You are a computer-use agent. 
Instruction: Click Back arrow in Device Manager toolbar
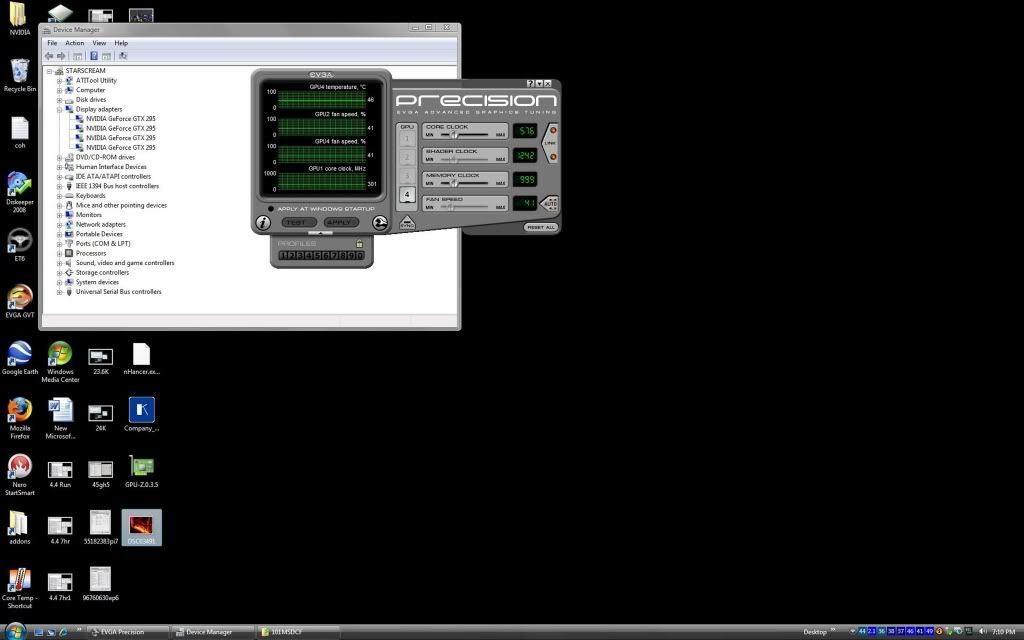(x=49, y=56)
